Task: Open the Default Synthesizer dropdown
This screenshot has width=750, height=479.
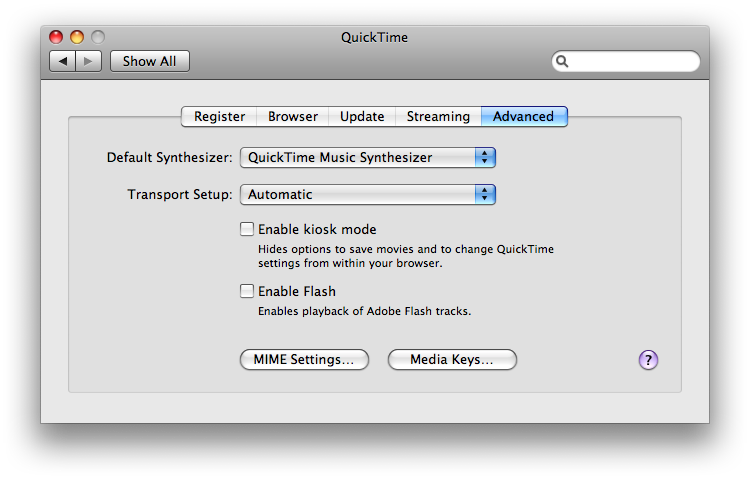Action: pos(367,157)
